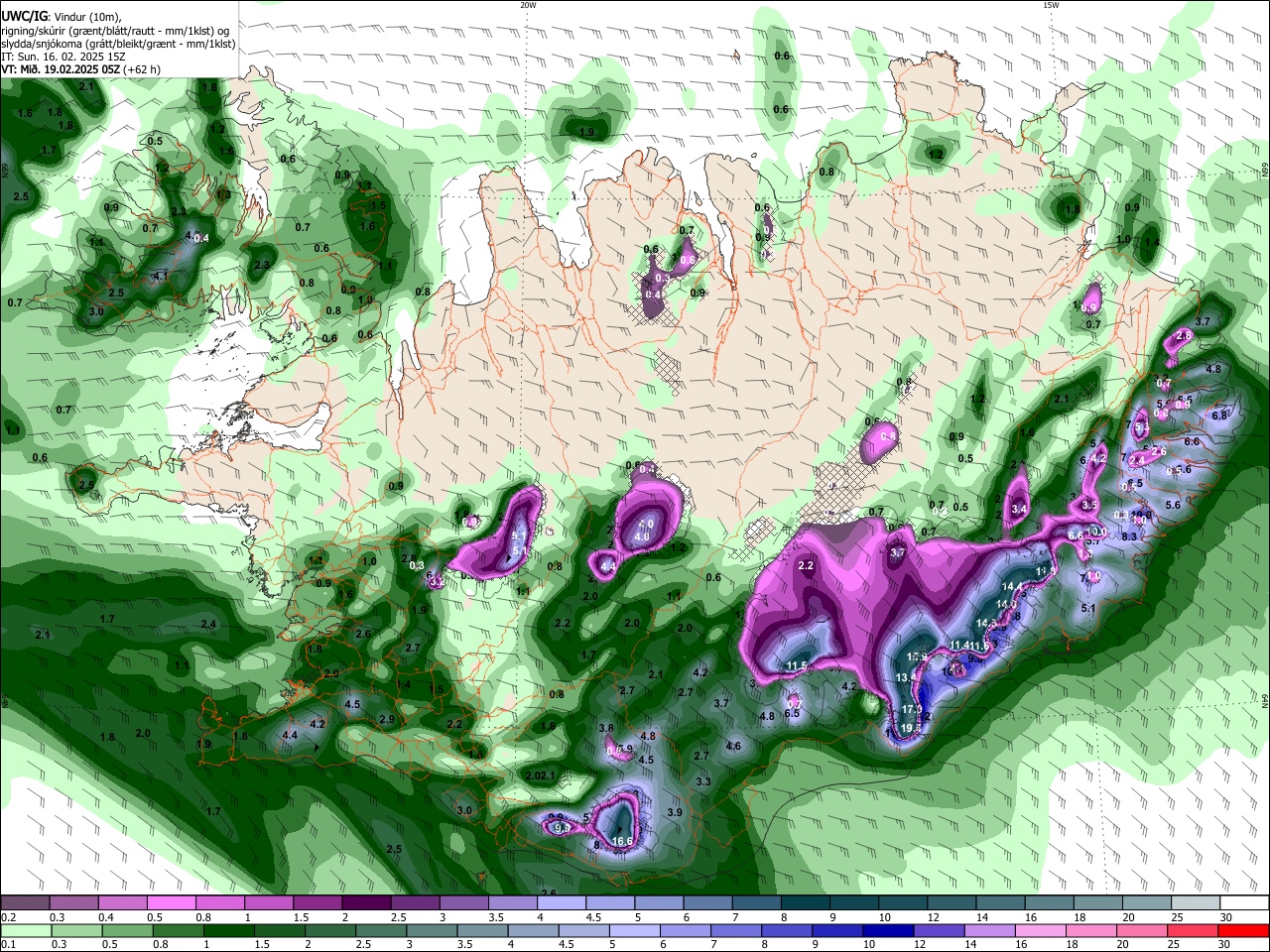Click the '19.5' precipitation value on the map
Viewport: 1270px width, 952px height.
912,727
